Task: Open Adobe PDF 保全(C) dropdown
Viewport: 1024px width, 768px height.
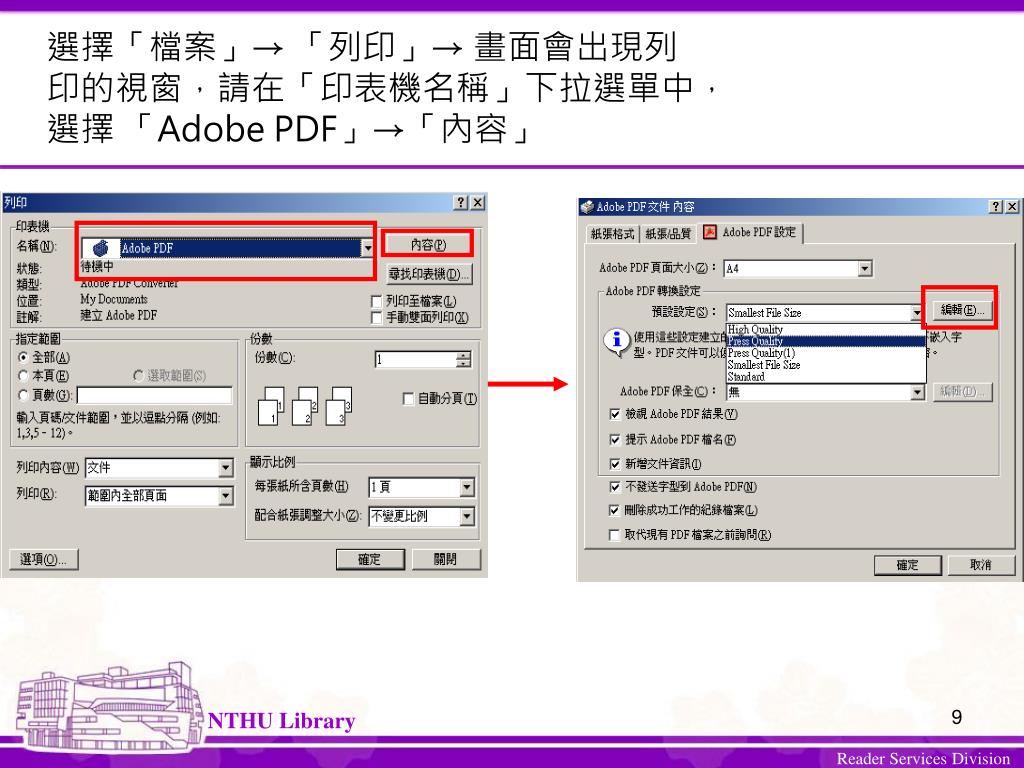Action: pyautogui.click(x=918, y=392)
